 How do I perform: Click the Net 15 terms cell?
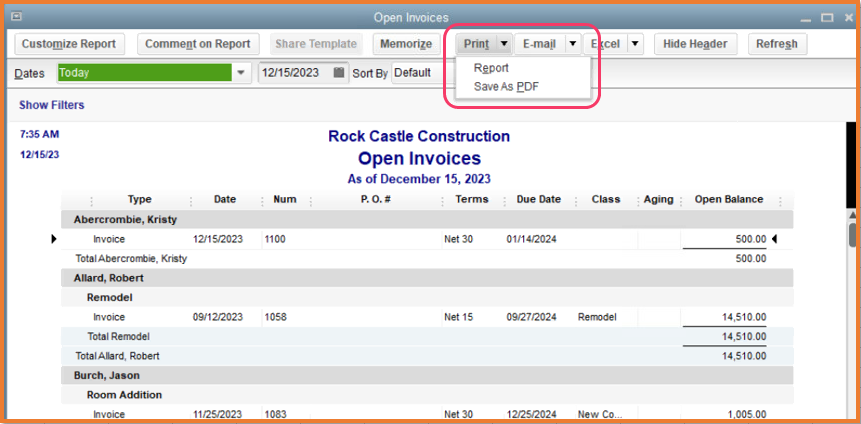click(x=459, y=317)
